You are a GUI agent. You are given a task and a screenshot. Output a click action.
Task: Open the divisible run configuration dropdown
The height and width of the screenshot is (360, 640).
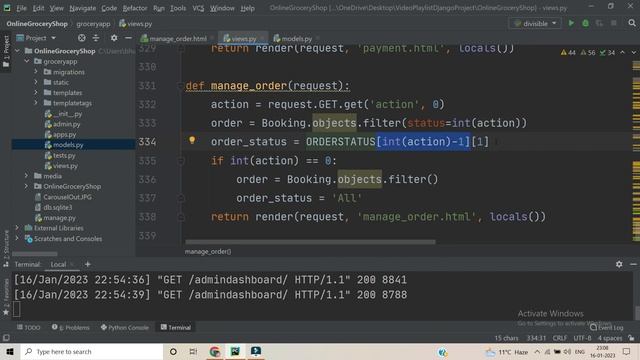(x=535, y=23)
